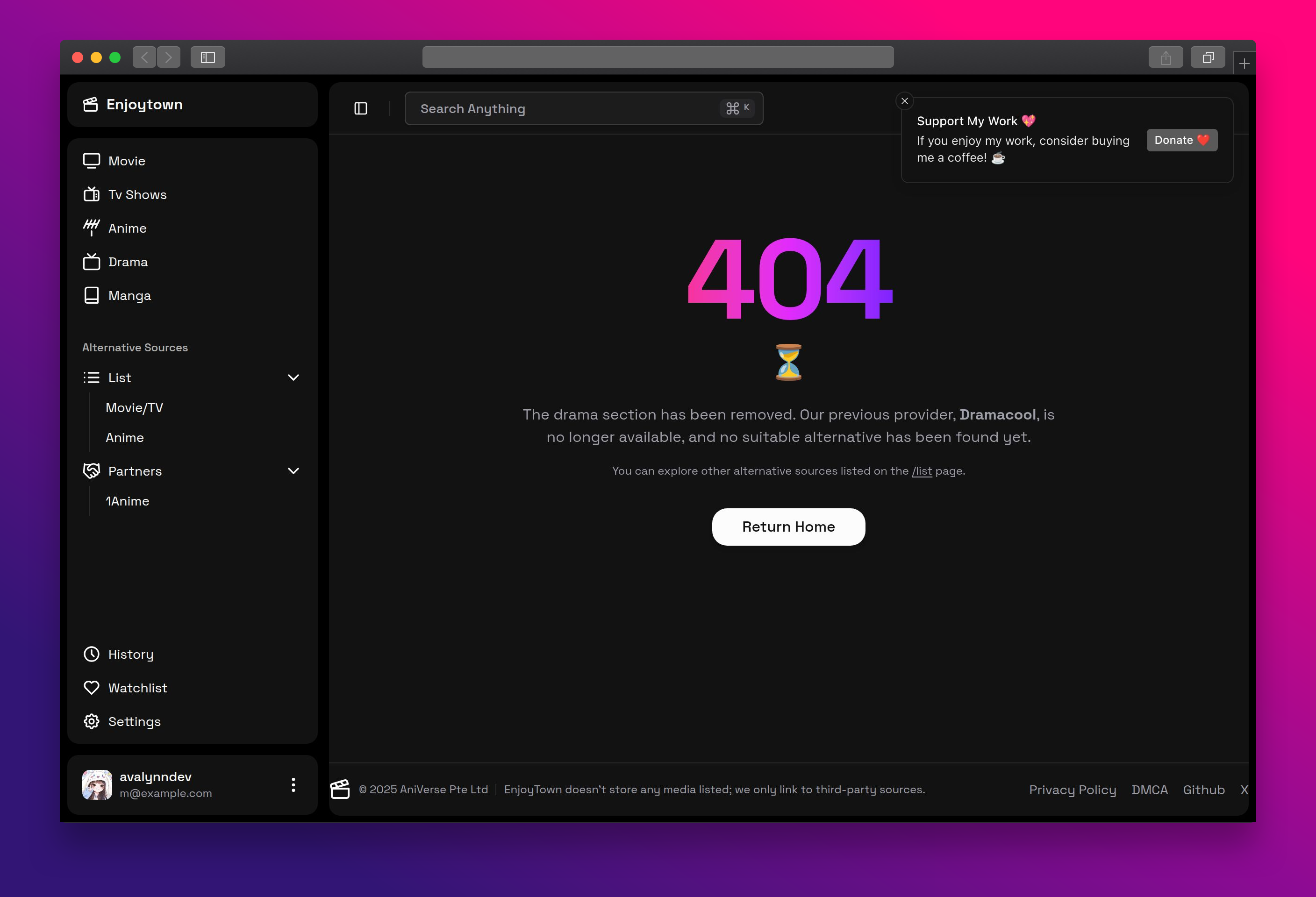
Task: Click the List bullet-lines icon
Action: pyautogui.click(x=91, y=377)
